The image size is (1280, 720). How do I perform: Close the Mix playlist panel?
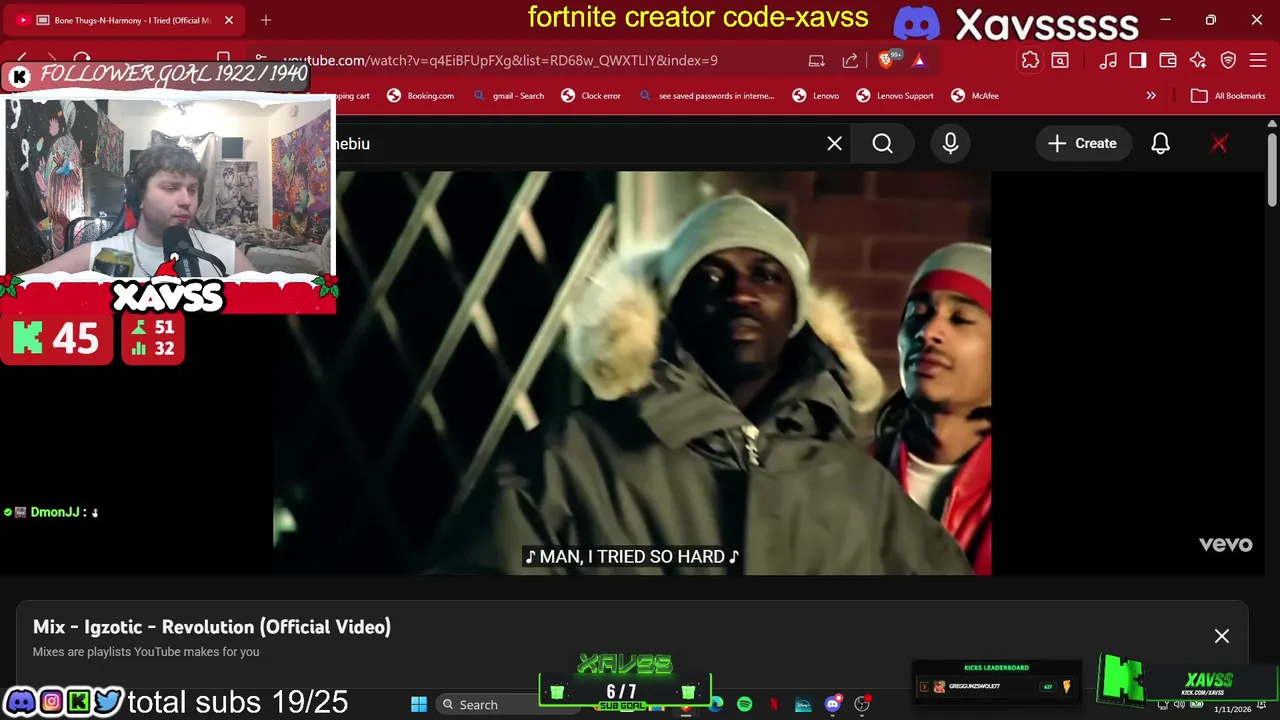(x=1222, y=636)
